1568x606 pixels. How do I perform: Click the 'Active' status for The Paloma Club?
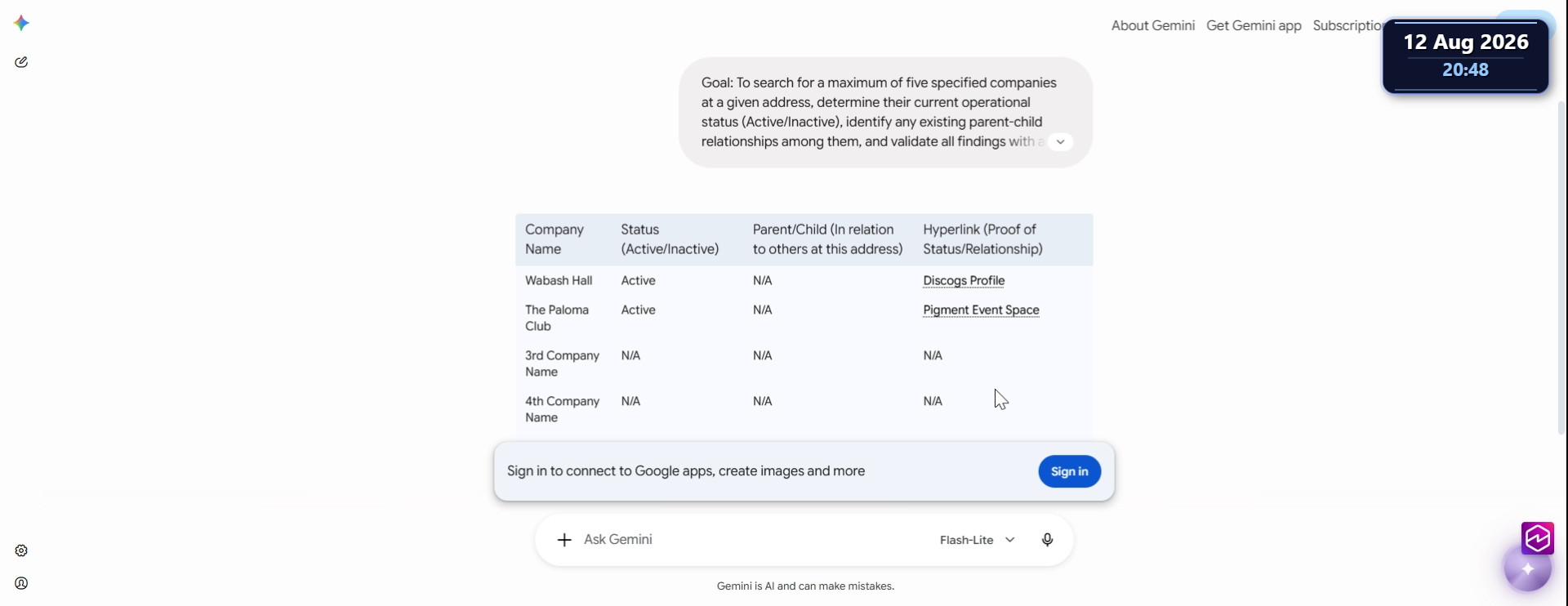coord(638,310)
